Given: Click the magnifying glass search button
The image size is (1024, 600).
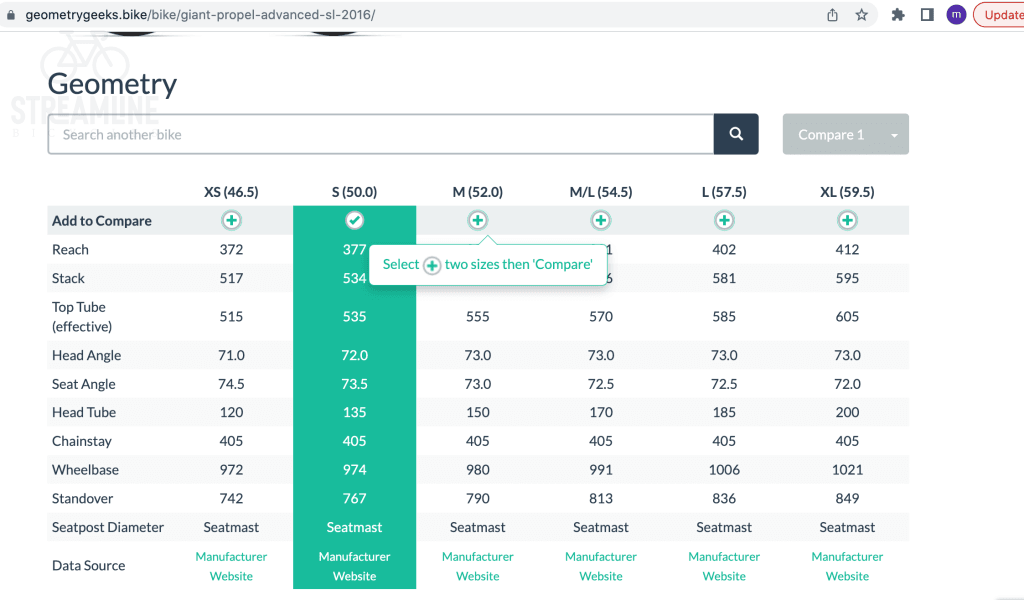Looking at the screenshot, I should point(736,134).
